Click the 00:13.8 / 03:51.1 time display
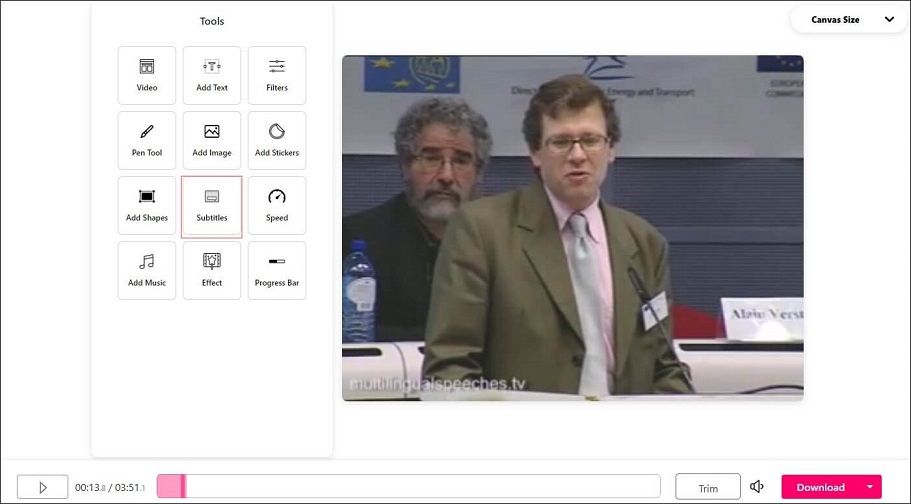 pyautogui.click(x=110, y=488)
